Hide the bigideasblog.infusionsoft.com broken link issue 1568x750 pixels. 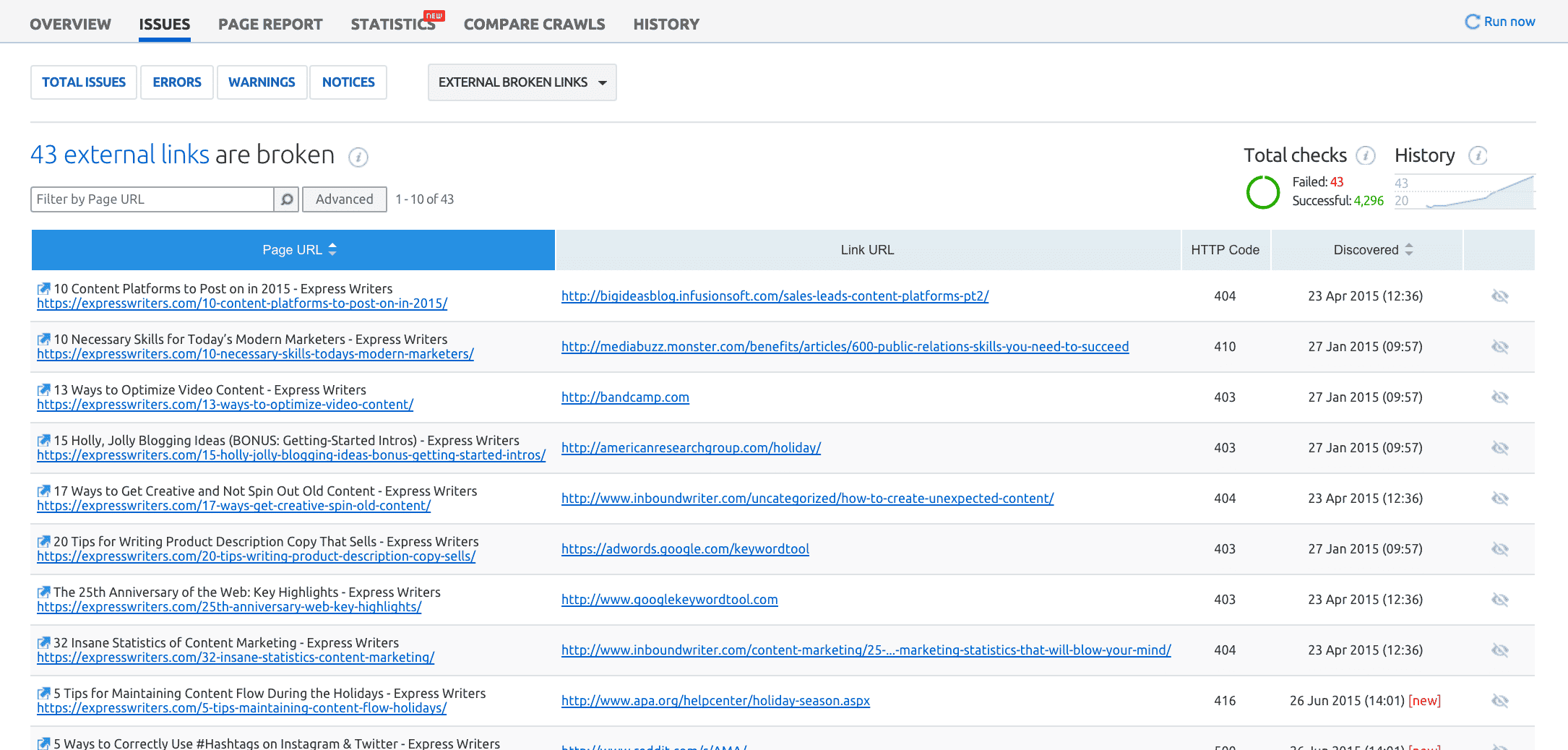tap(1500, 296)
